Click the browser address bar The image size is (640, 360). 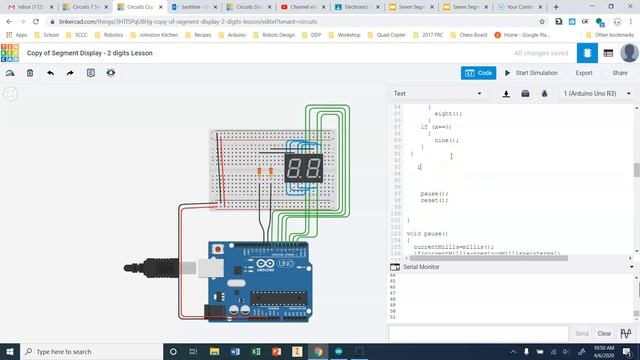pyautogui.click(x=294, y=22)
